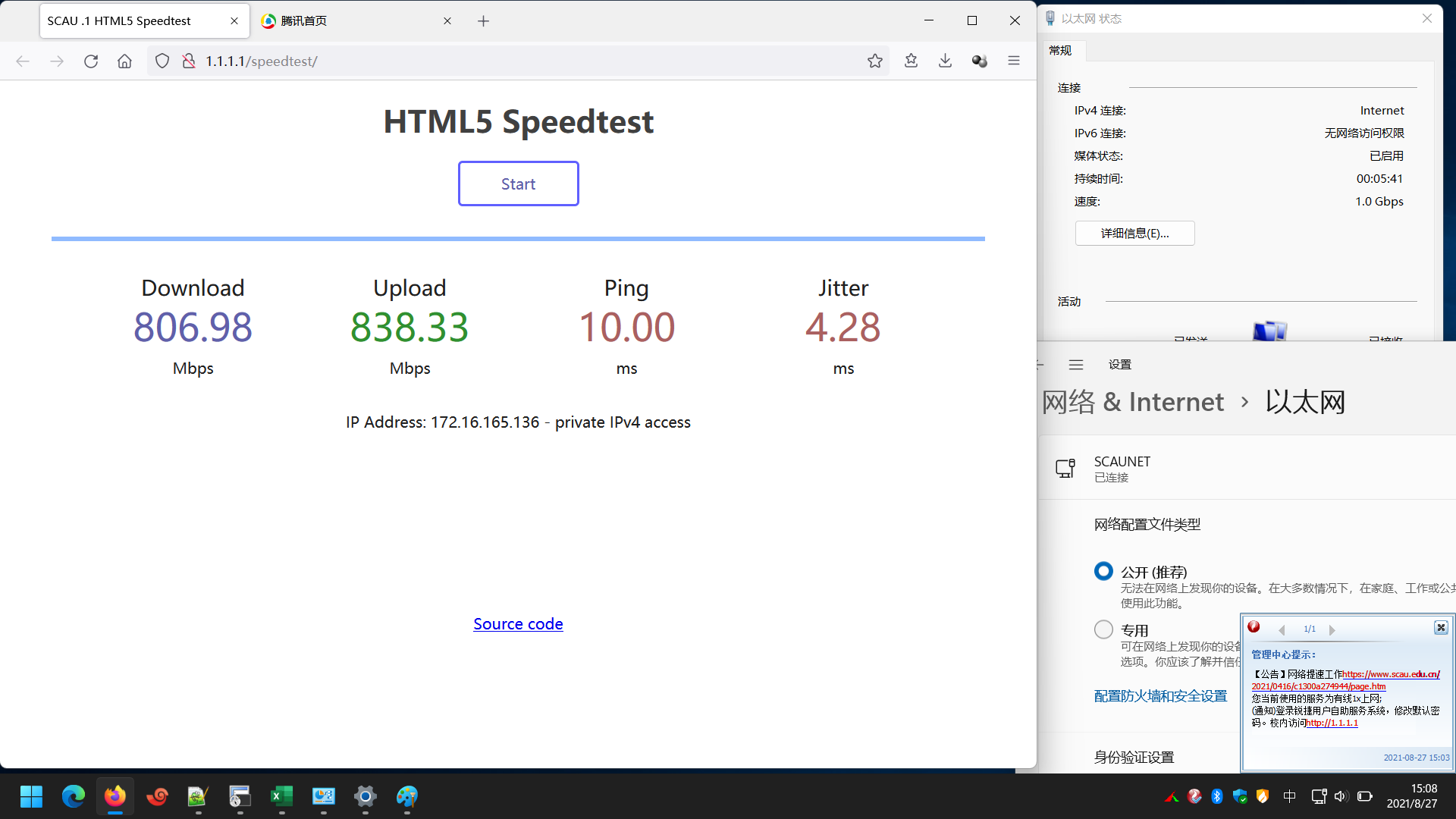Bookmark this page with star icon

pyautogui.click(x=875, y=61)
